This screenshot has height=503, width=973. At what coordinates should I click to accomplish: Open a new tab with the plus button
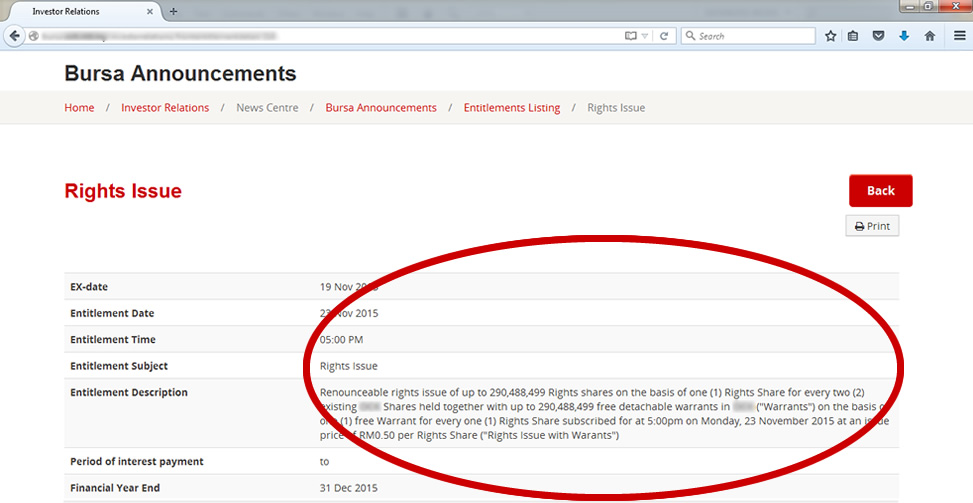click(173, 11)
